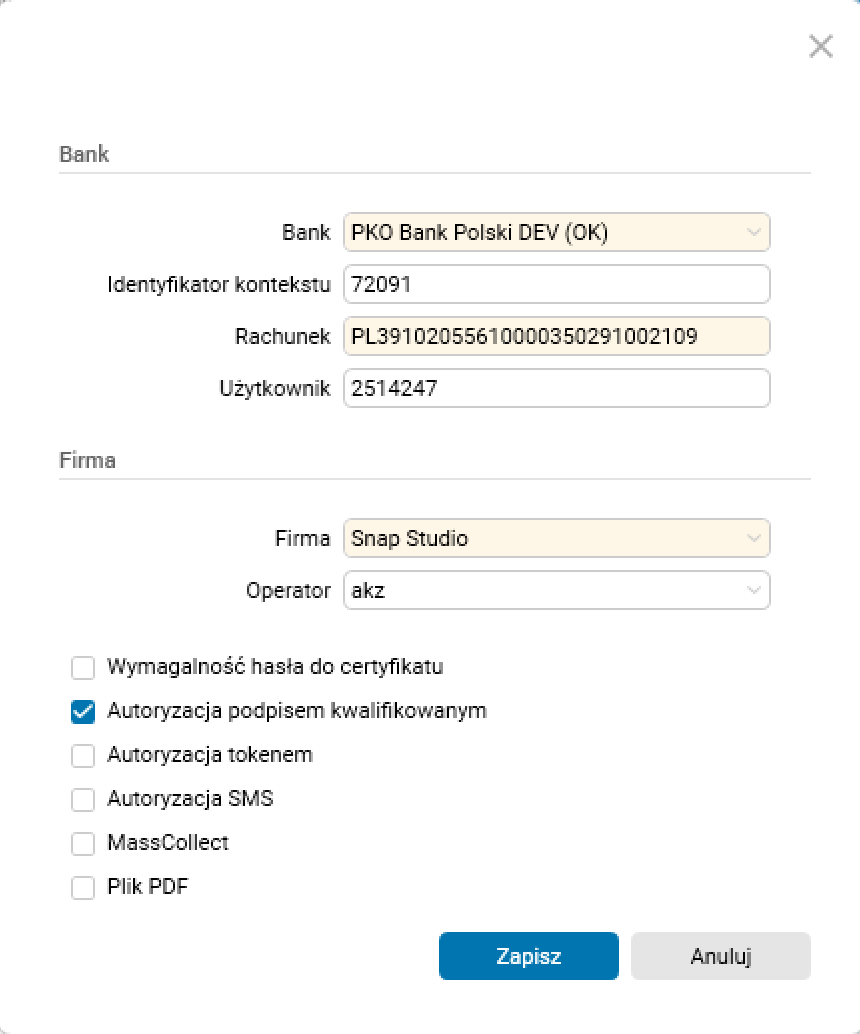Click the Użytkownik field containing 2514247
The height and width of the screenshot is (1034, 860).
[x=556, y=388]
